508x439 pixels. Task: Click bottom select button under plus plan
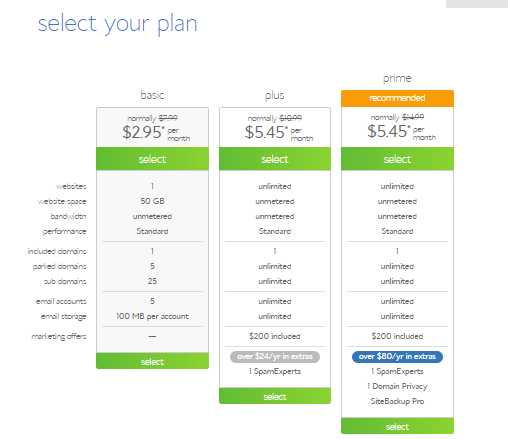tap(275, 396)
